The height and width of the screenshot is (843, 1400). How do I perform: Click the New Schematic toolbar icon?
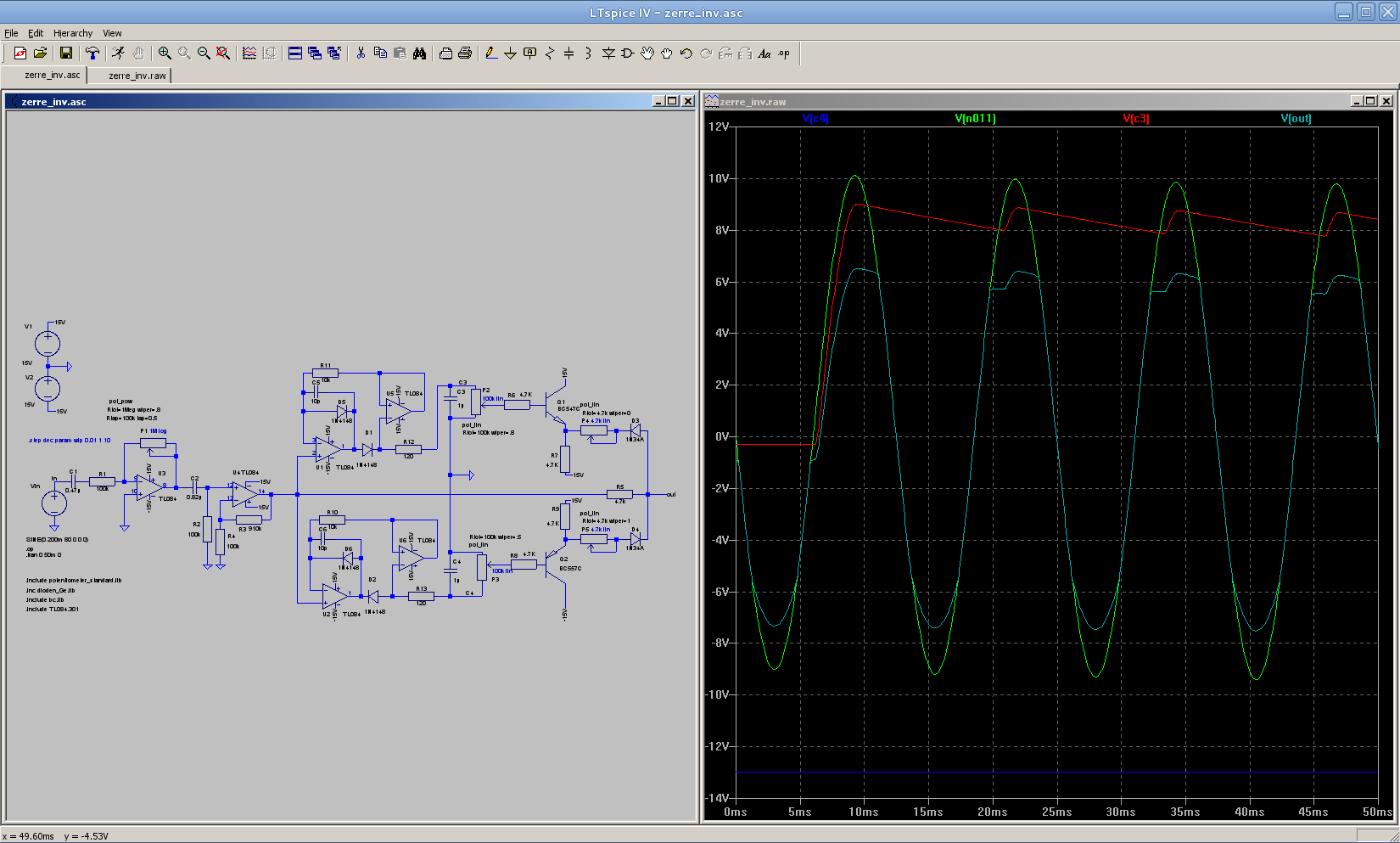pyautogui.click(x=20, y=53)
